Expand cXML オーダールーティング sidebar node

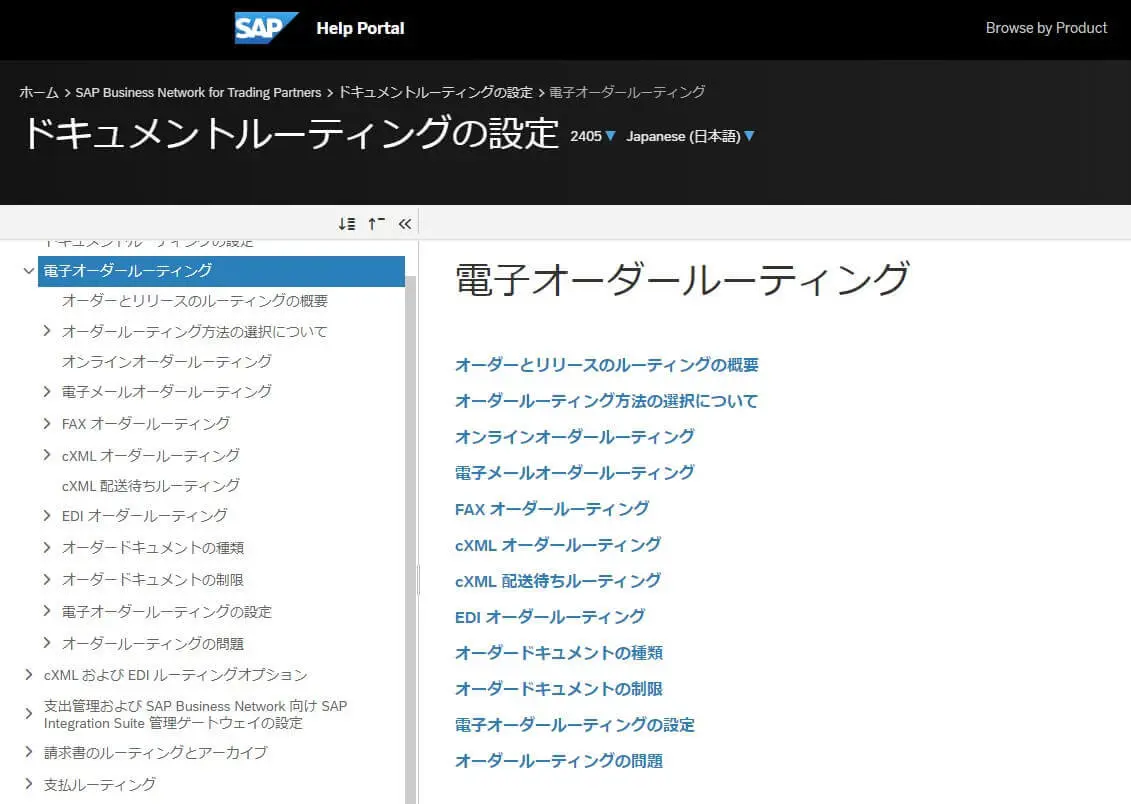click(47, 455)
